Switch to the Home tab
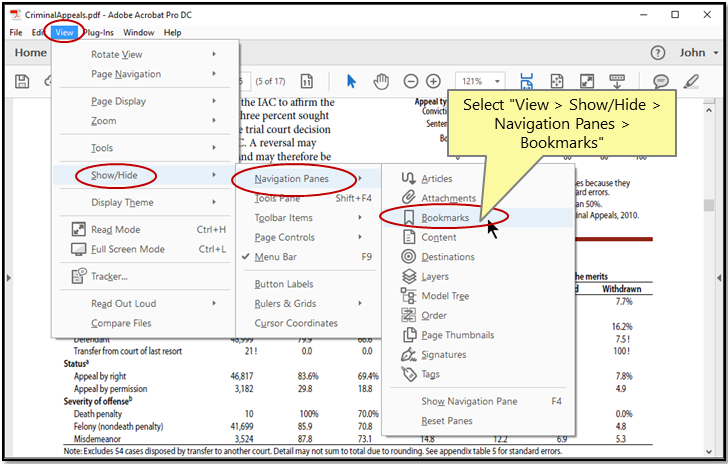 (x=31, y=52)
